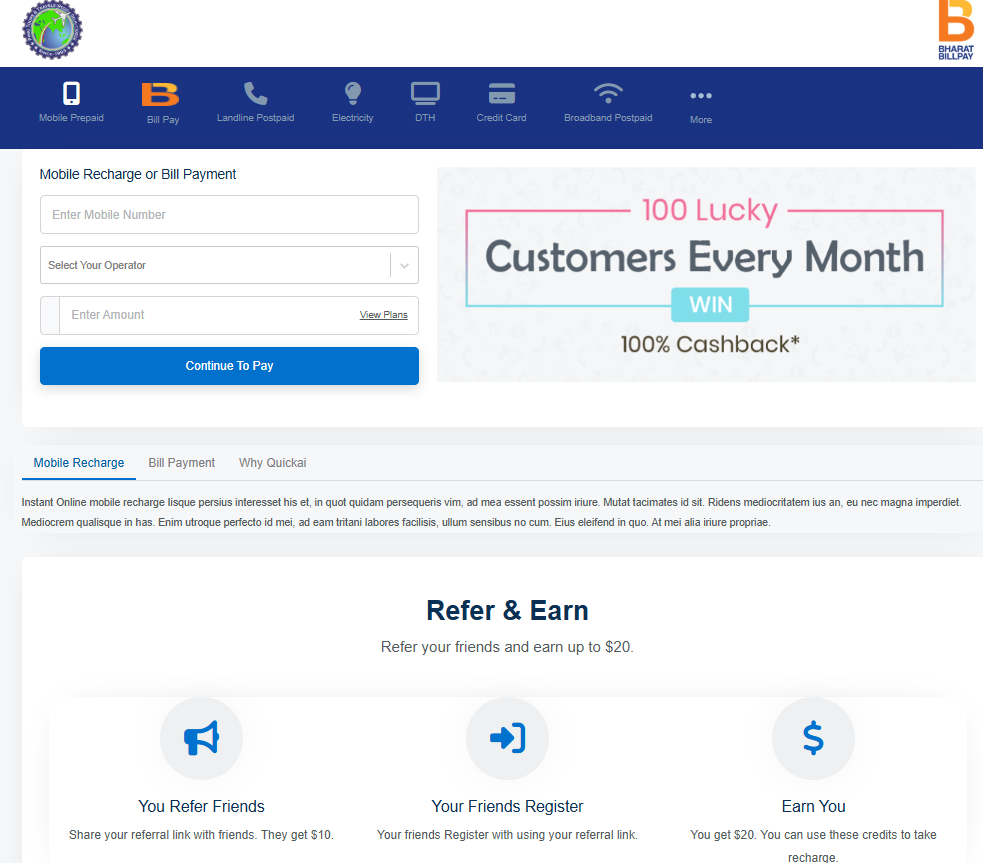The width and height of the screenshot is (983, 863).
Task: Choose the Landline Postpaid handset icon
Action: pos(255,93)
